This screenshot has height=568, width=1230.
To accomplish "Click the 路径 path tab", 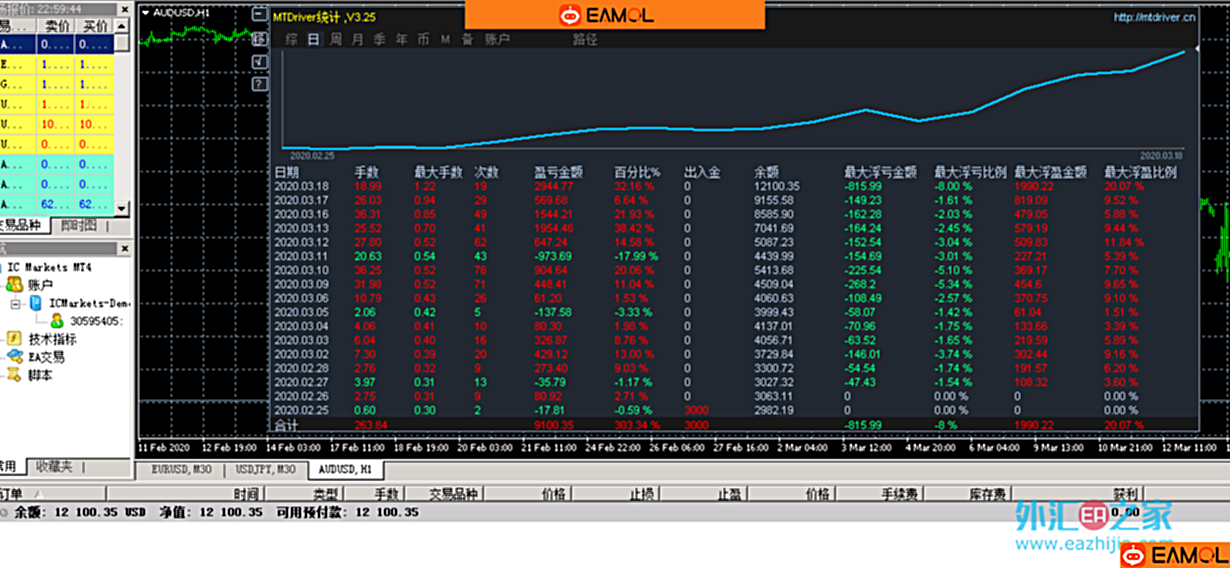I will [585, 39].
